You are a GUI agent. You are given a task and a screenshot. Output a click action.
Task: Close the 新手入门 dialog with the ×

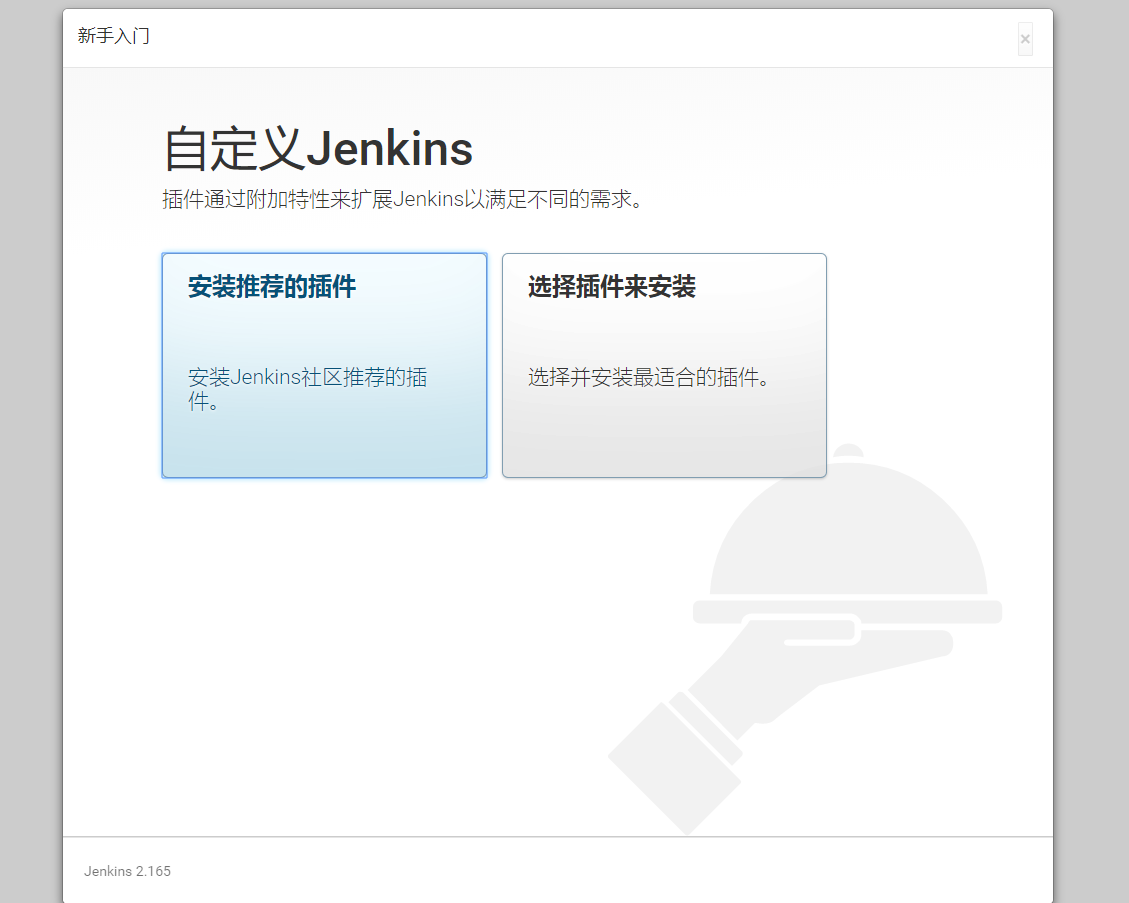[1025, 39]
